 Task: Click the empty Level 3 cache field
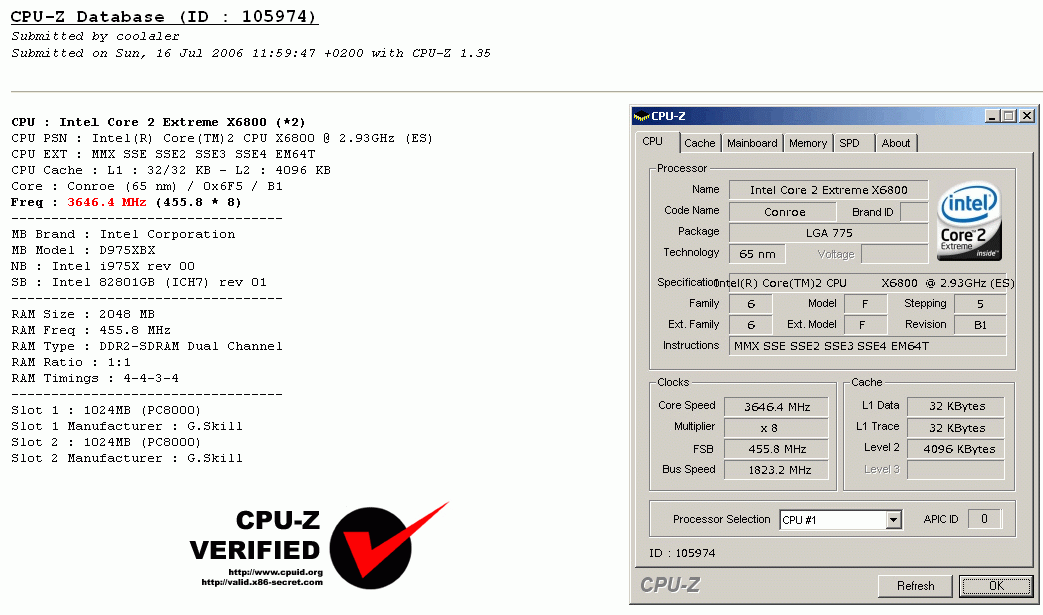coord(956,470)
